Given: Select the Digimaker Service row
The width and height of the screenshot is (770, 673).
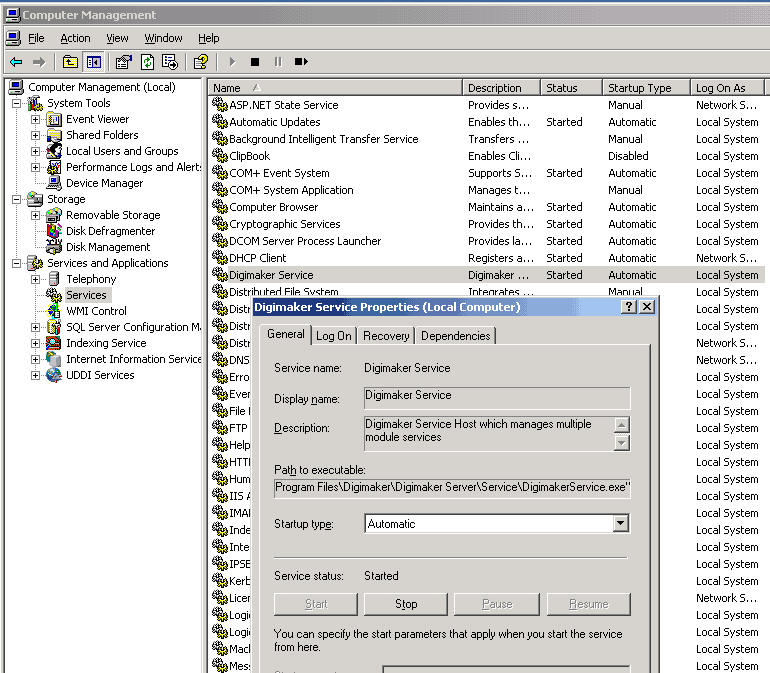Looking at the screenshot, I should [486, 275].
